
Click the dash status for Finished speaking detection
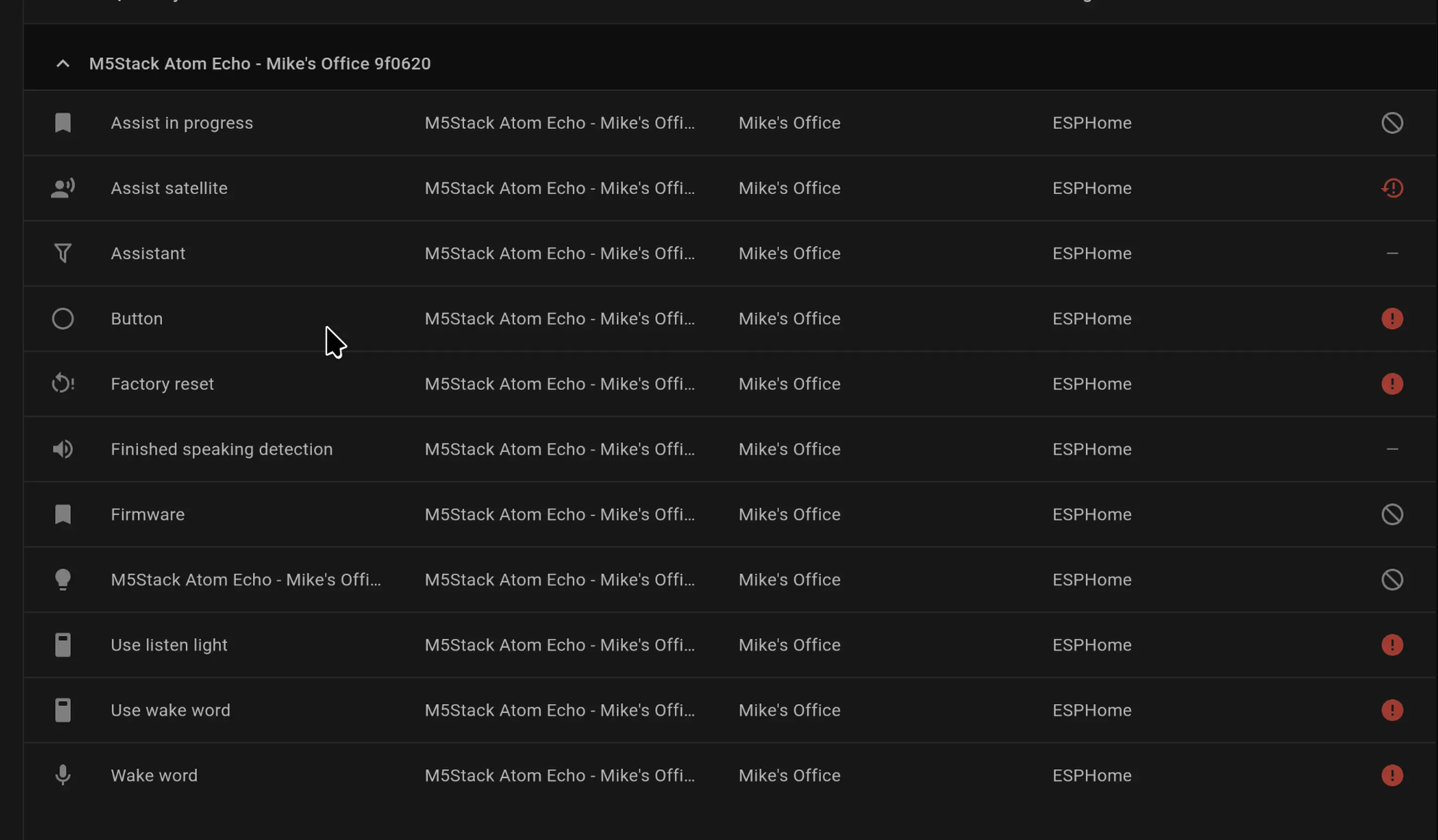pyautogui.click(x=1392, y=449)
